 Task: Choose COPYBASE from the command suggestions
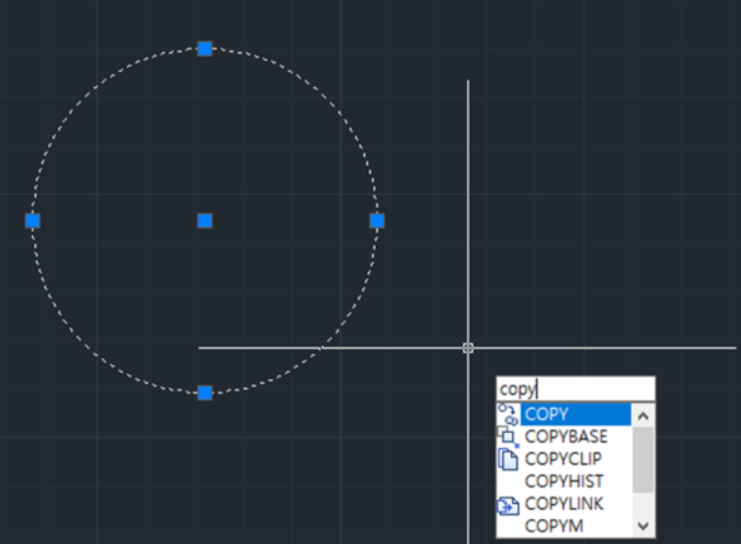click(566, 437)
